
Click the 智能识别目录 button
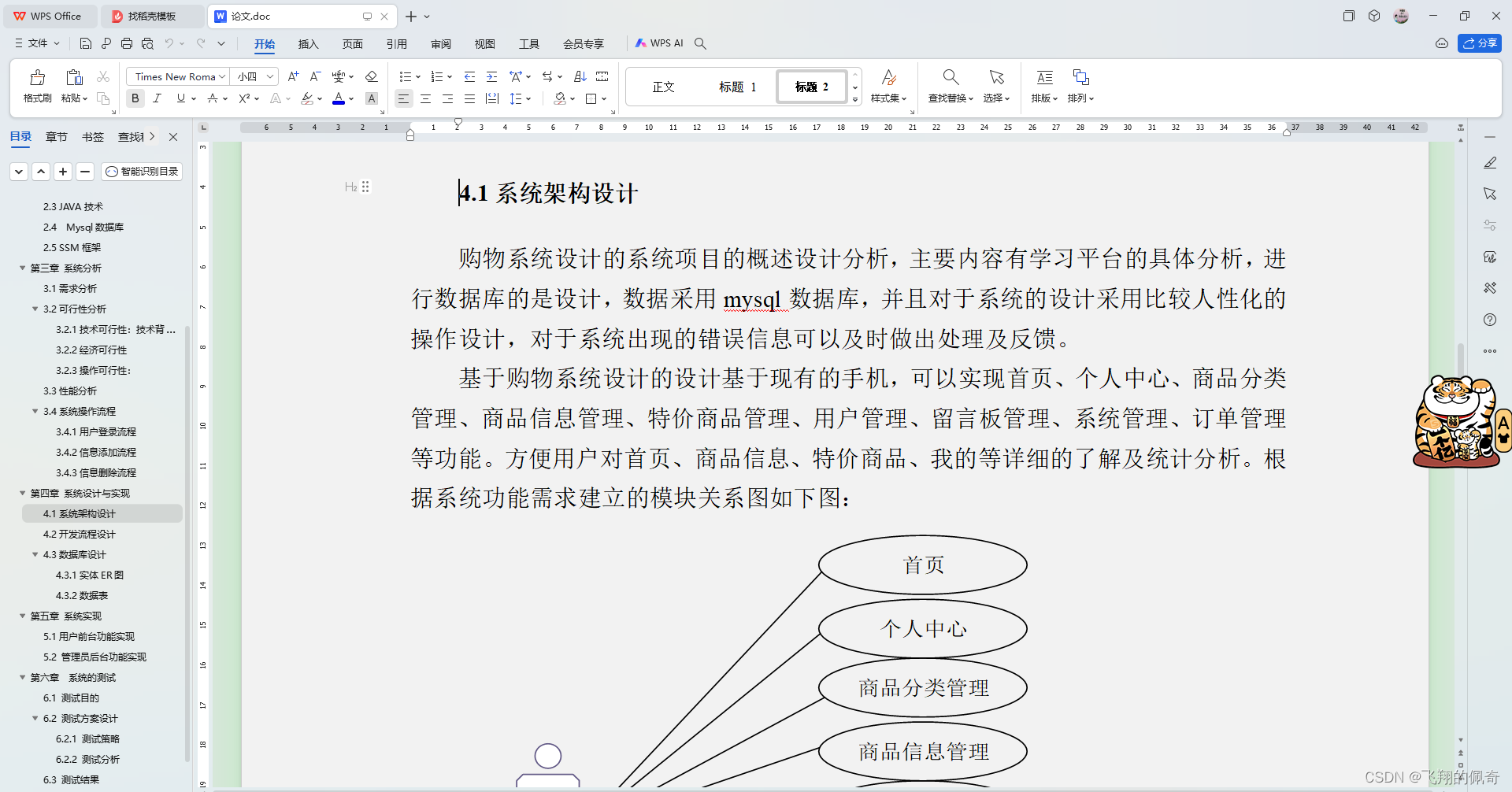(142, 171)
